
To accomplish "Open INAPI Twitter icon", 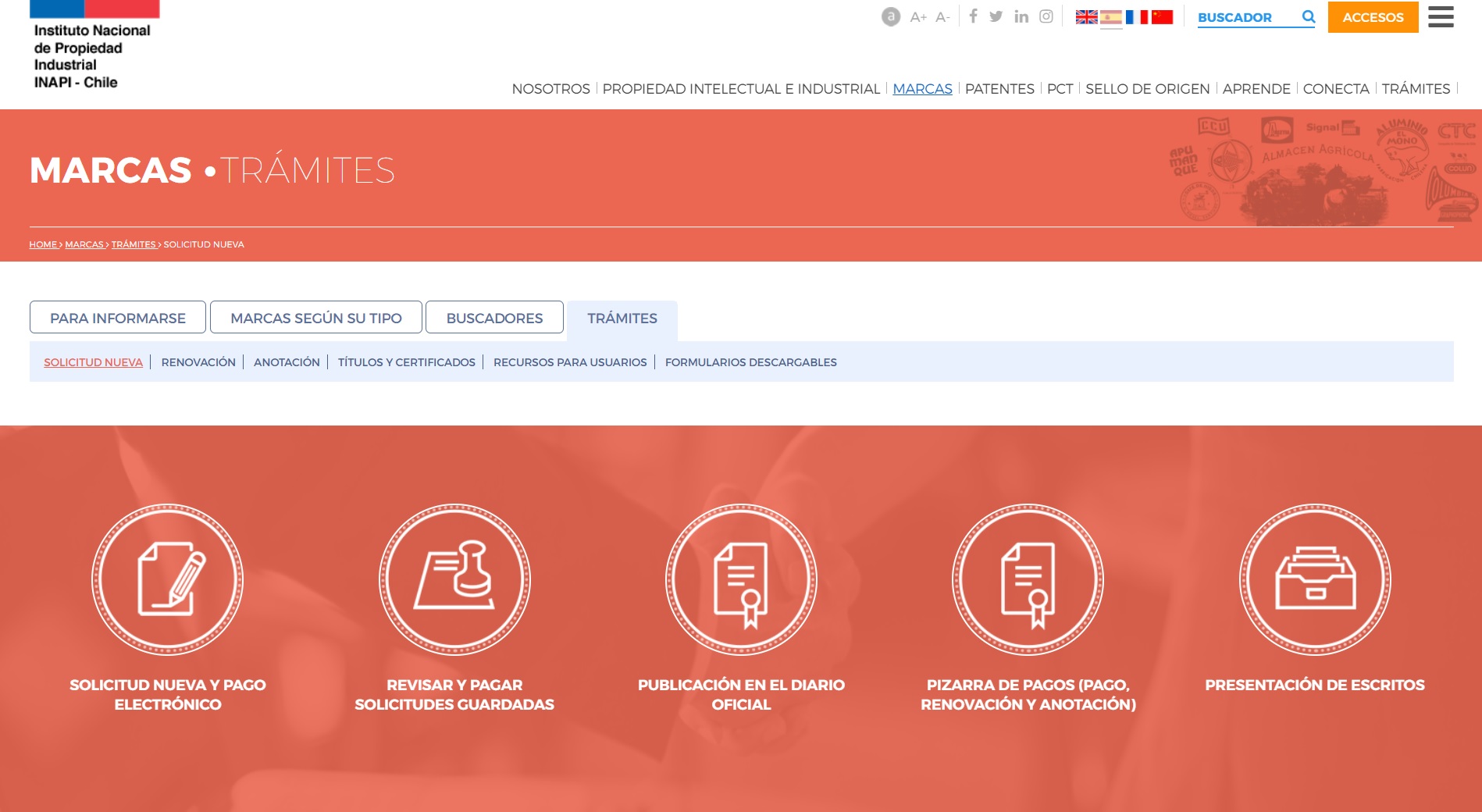I will 996,16.
